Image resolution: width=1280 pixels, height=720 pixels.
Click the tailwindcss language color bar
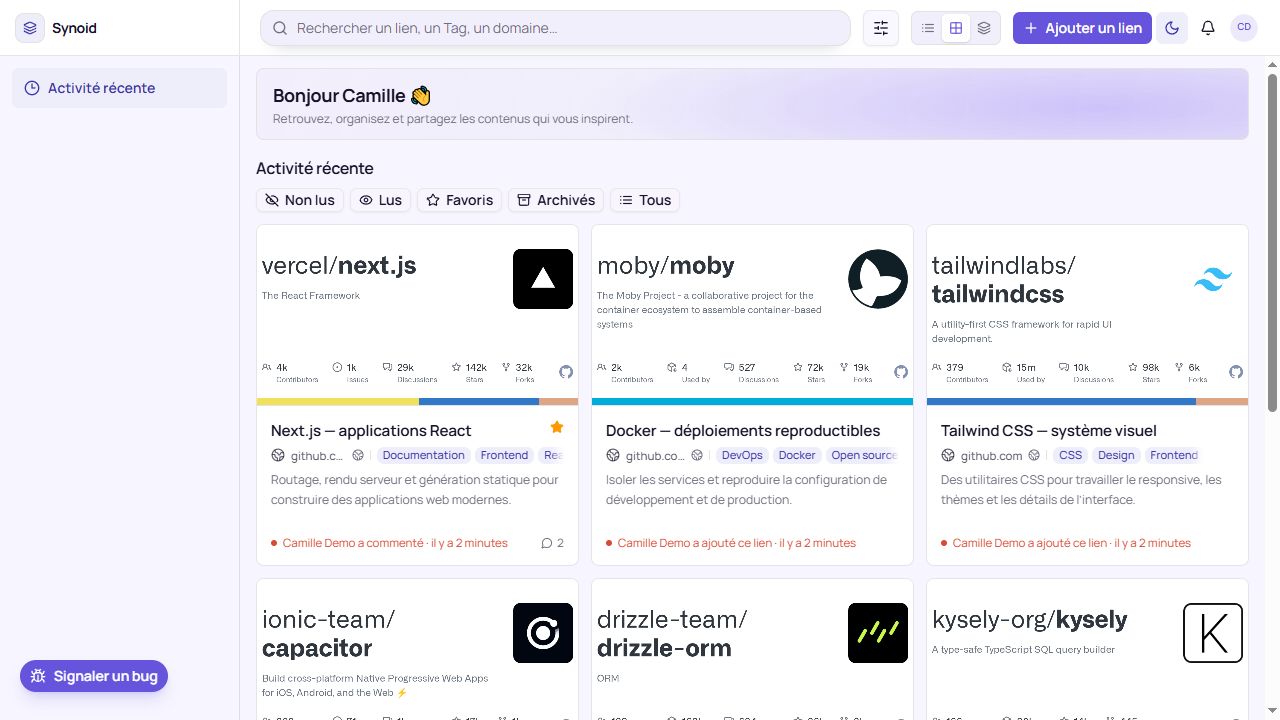click(1087, 402)
